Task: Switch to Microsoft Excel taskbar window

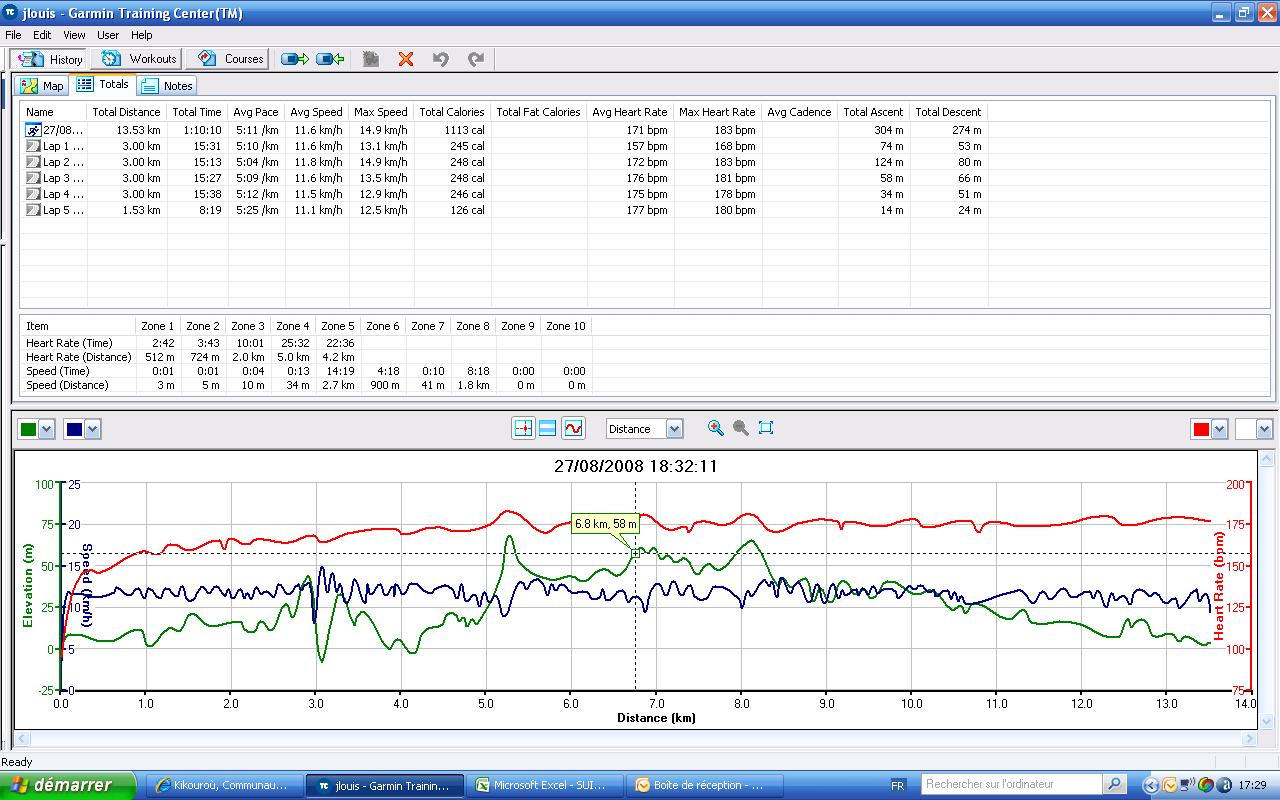Action: point(546,786)
